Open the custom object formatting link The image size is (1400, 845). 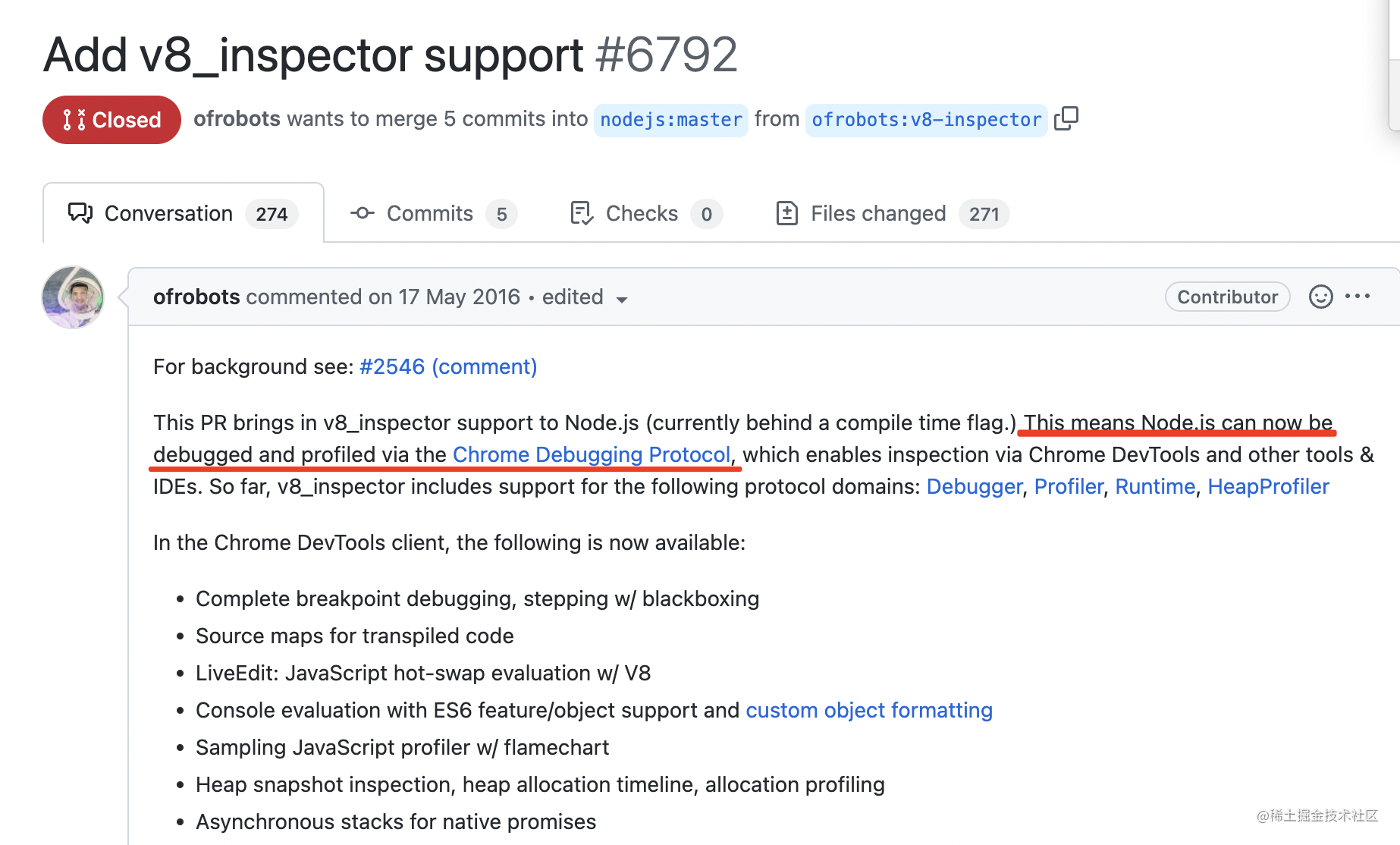868,711
